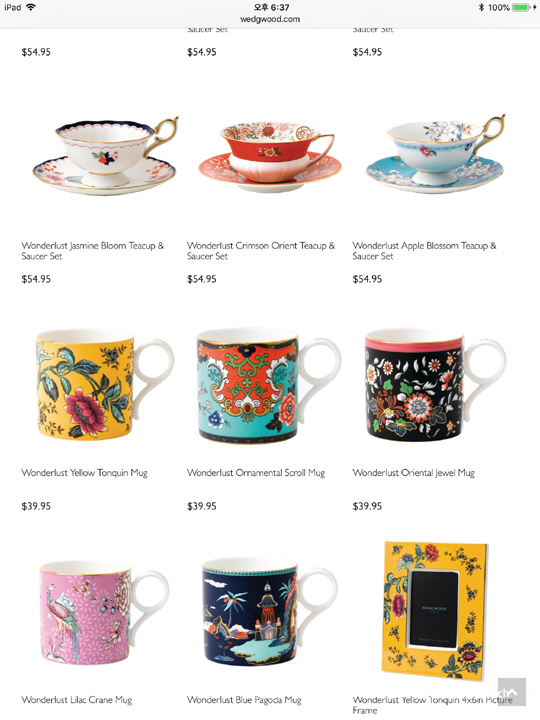Tap the wedgwood.com address bar
540x720 pixels.
(270, 19)
